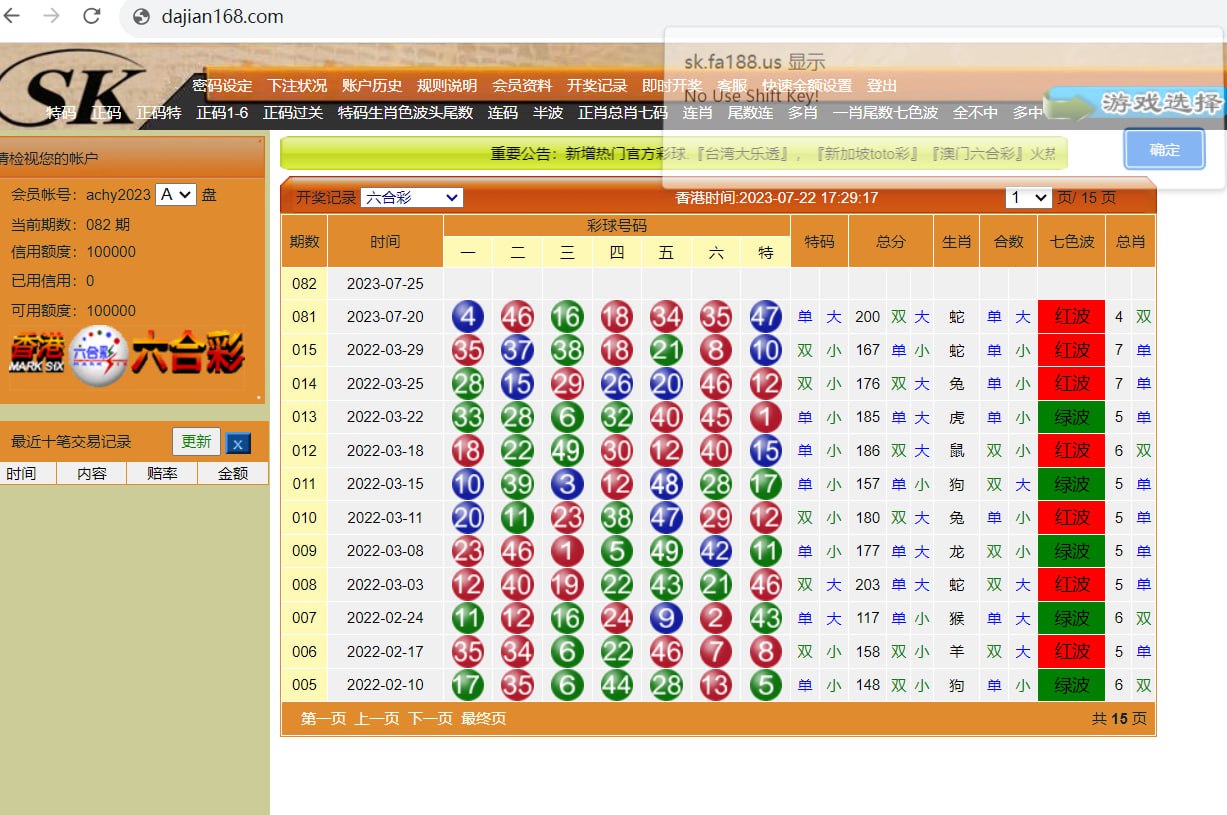
Task: Click the browser back arrow
Action: pyautogui.click(x=14, y=16)
